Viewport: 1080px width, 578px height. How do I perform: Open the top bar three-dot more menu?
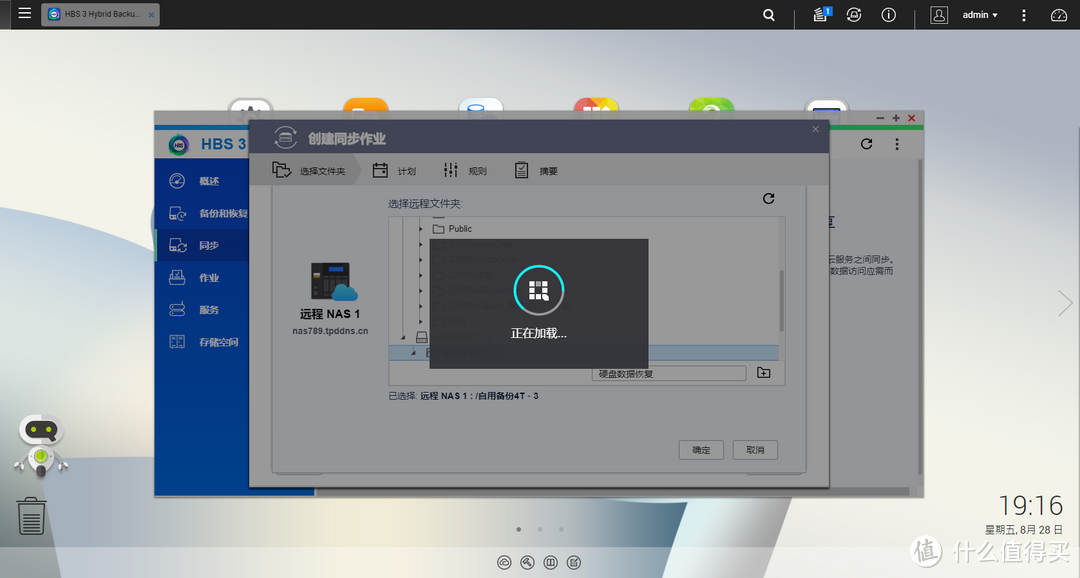tap(1024, 14)
